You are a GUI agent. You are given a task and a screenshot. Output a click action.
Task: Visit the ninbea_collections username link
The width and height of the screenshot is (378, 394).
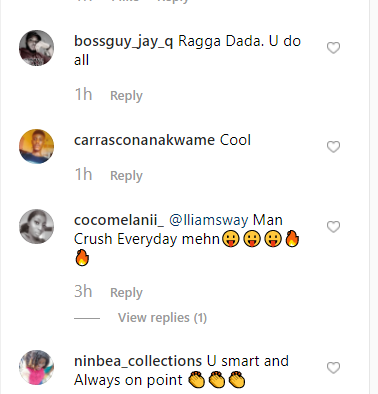[138, 361]
